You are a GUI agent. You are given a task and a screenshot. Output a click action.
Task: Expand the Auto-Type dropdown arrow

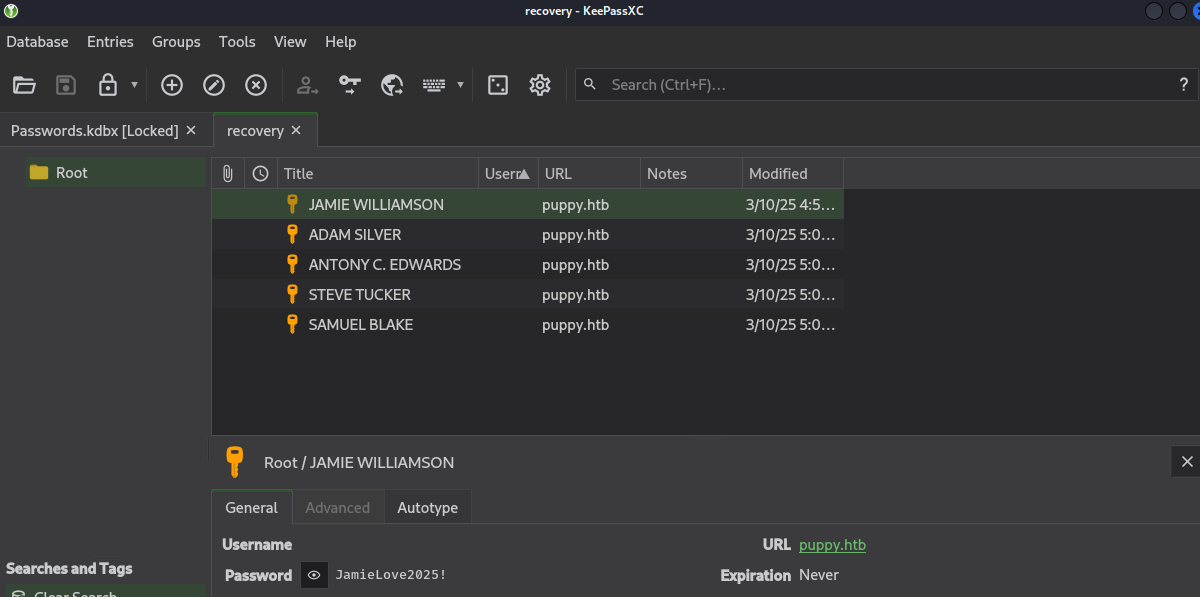[x=460, y=85]
